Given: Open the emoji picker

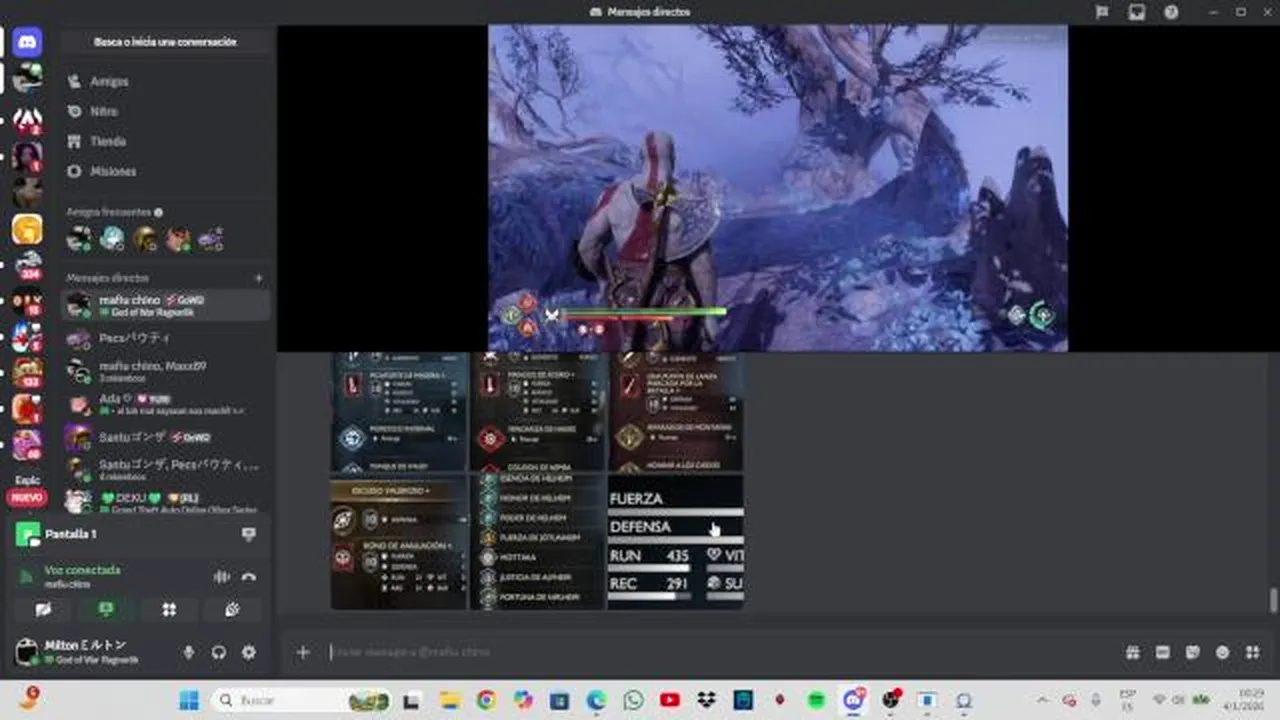Looking at the screenshot, I should tap(1222, 652).
